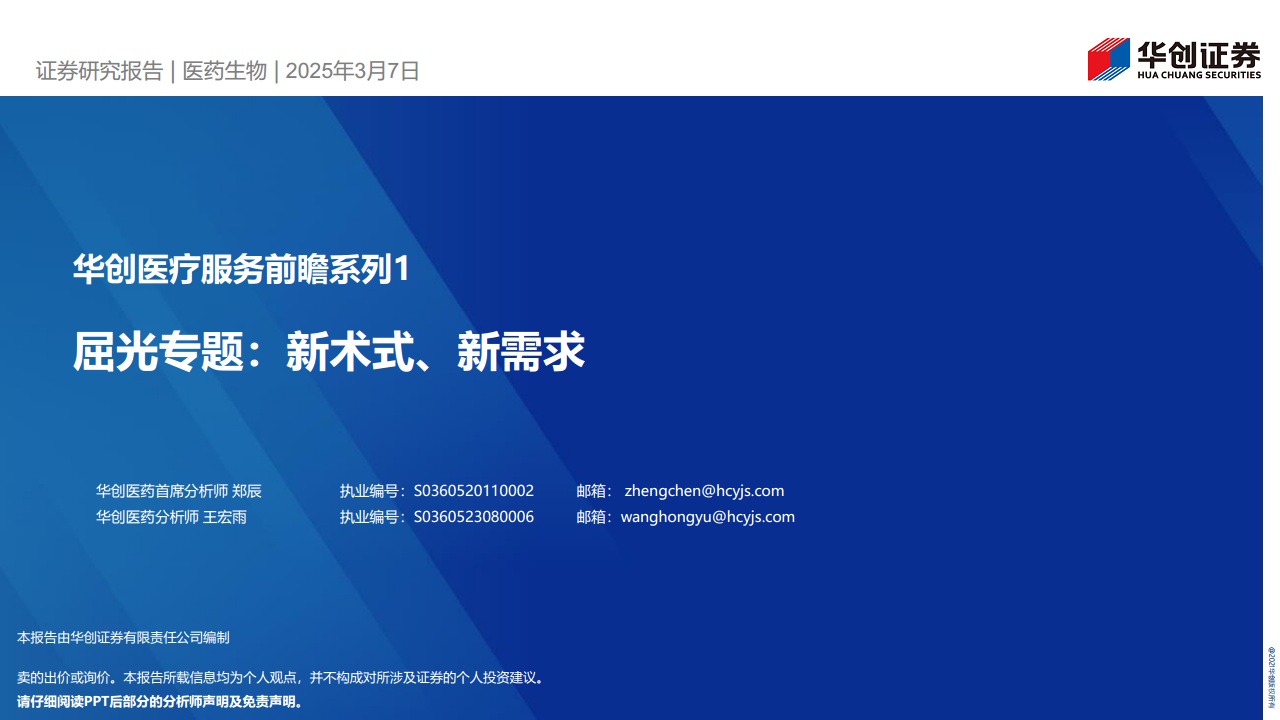This screenshot has height=720, width=1280.
Task: Click the "HUA CHUANG SECURITIES" caption
Action: click(x=1199, y=75)
